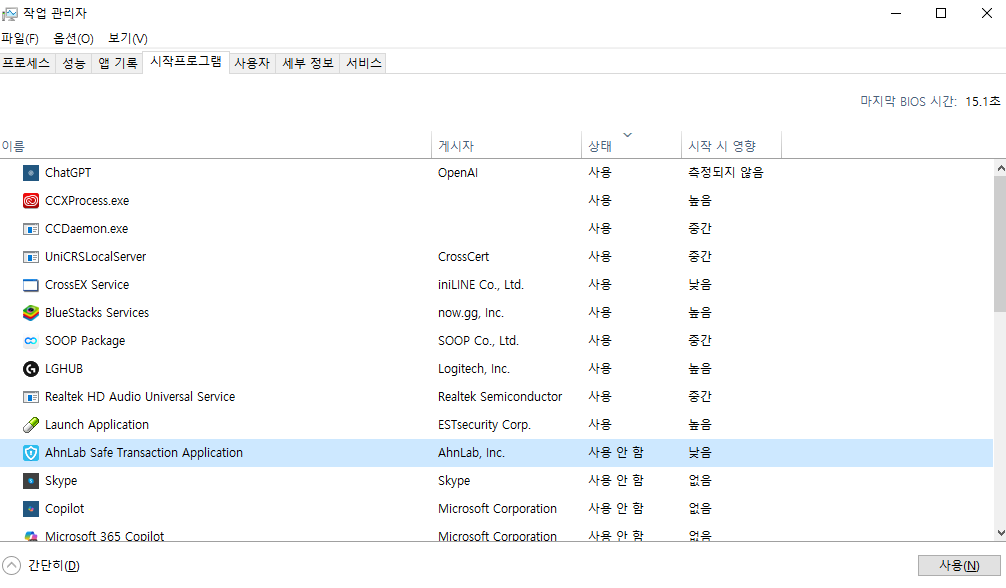
Task: Click the iniLINE Co., Ltd. publisher
Action: (x=481, y=285)
